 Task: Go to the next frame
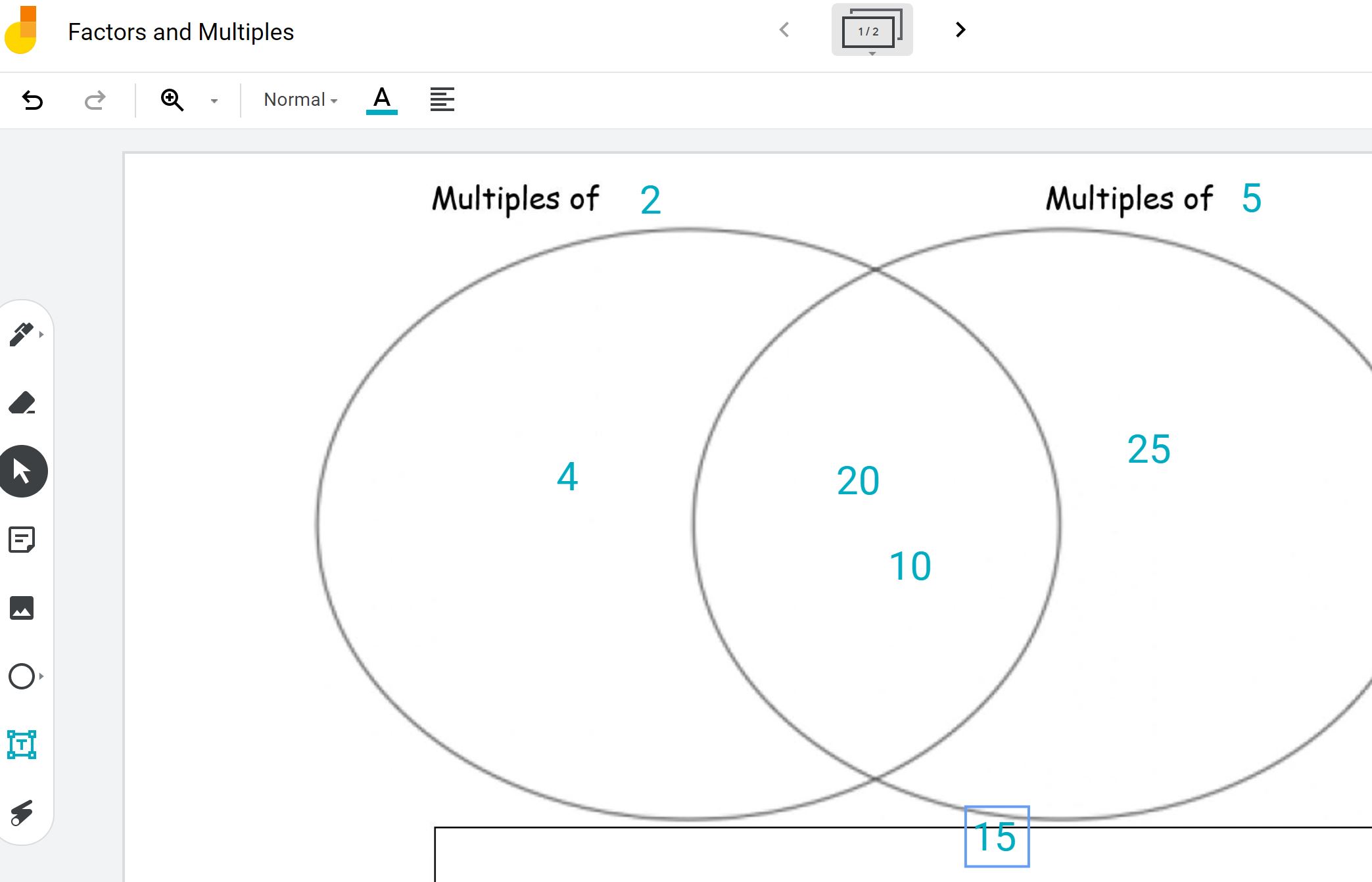(960, 30)
